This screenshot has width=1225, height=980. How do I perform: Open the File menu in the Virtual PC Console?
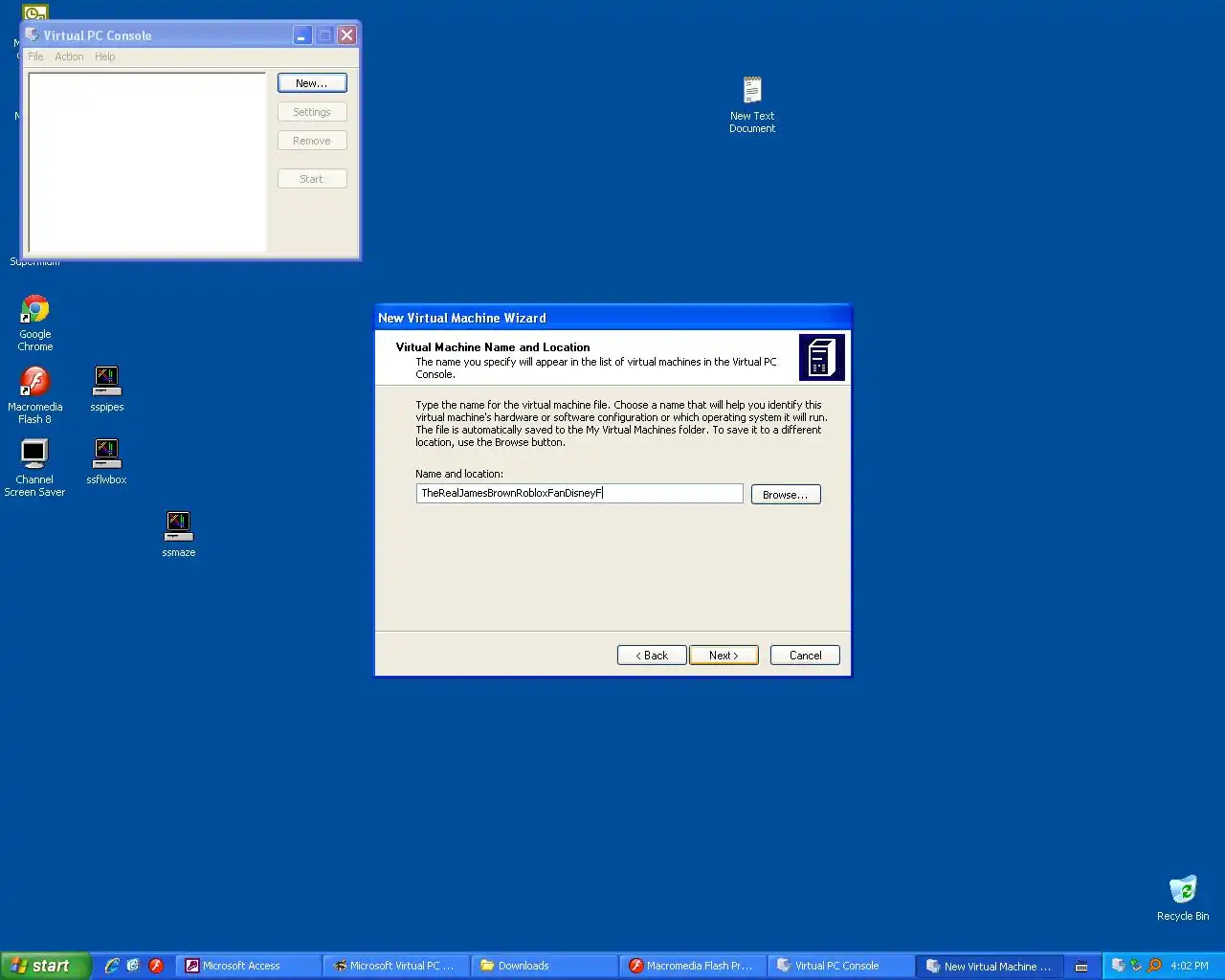pos(35,56)
